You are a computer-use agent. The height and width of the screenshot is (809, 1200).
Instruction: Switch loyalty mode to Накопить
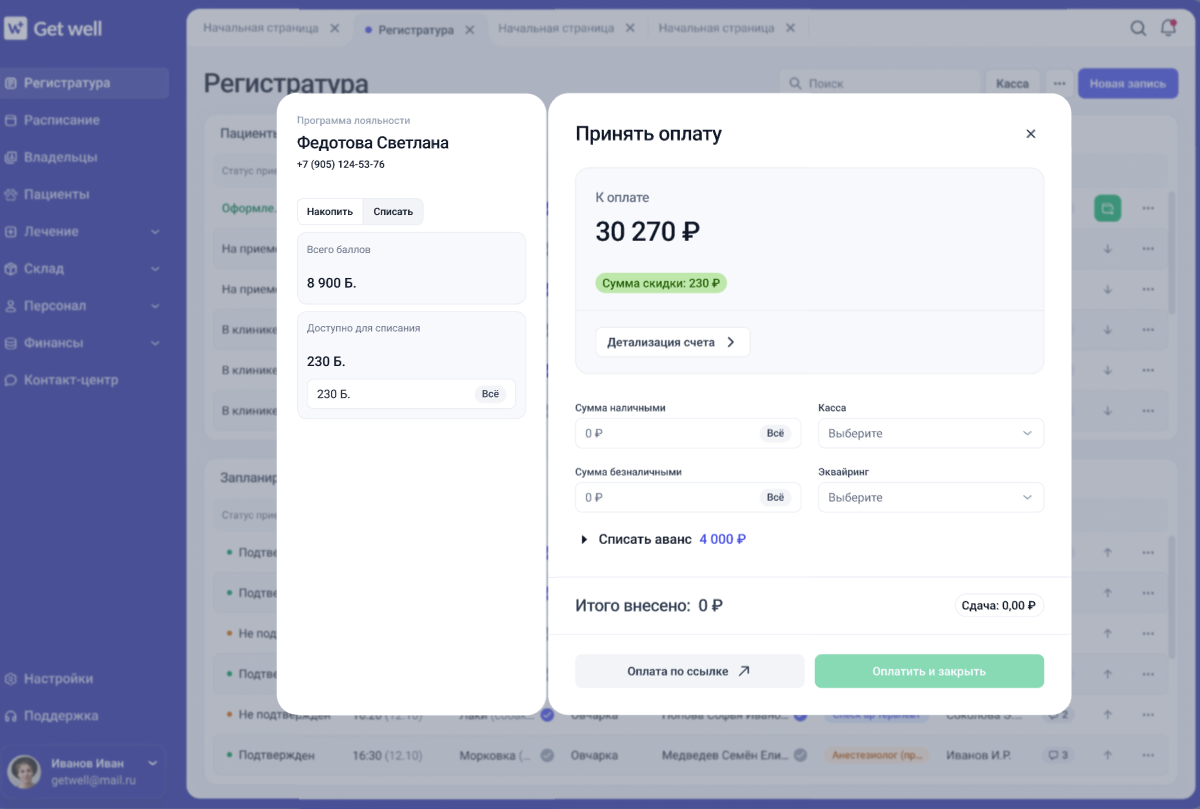(x=330, y=211)
